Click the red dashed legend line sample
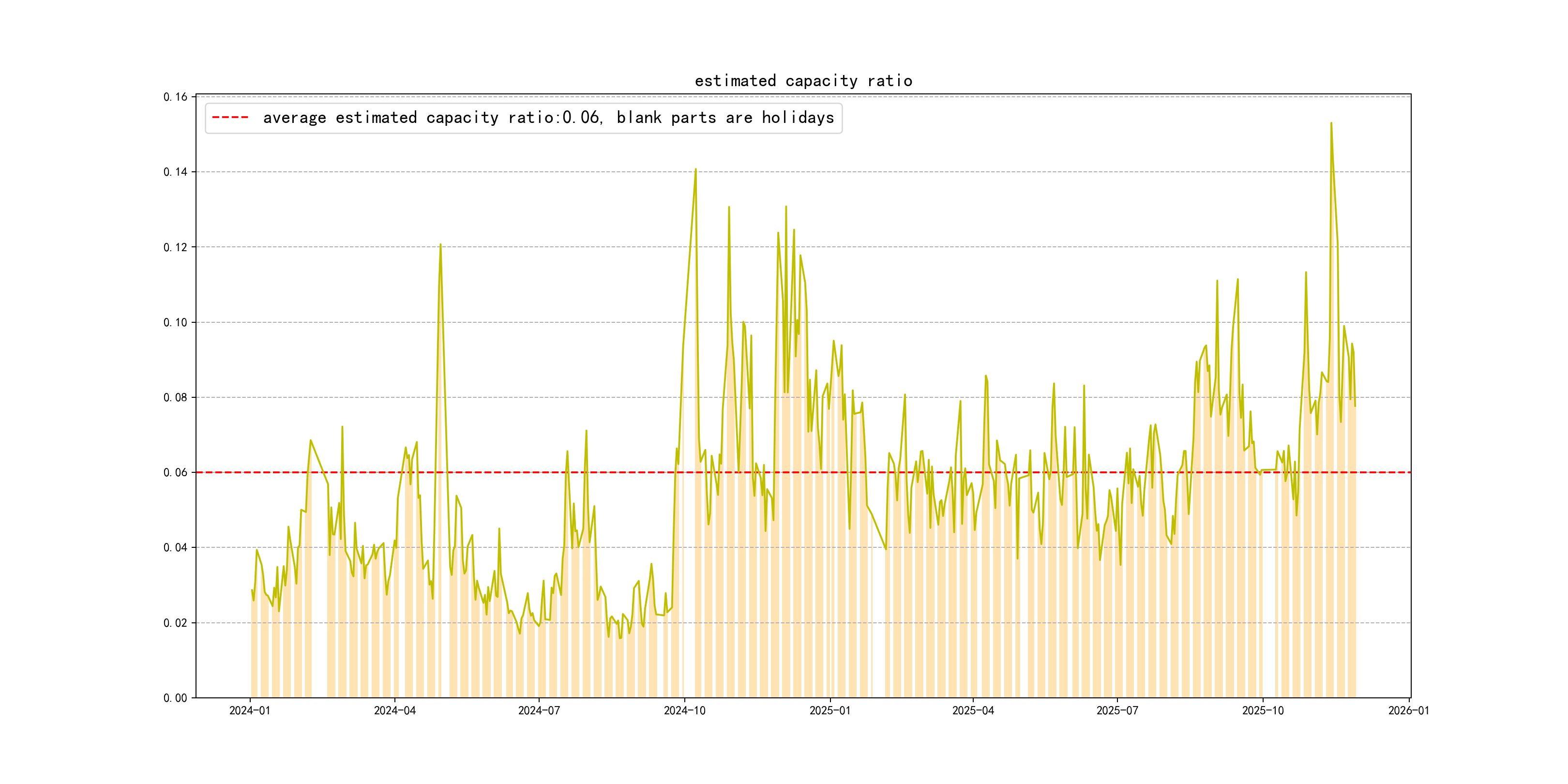This screenshot has width=1568, height=784. (x=230, y=118)
